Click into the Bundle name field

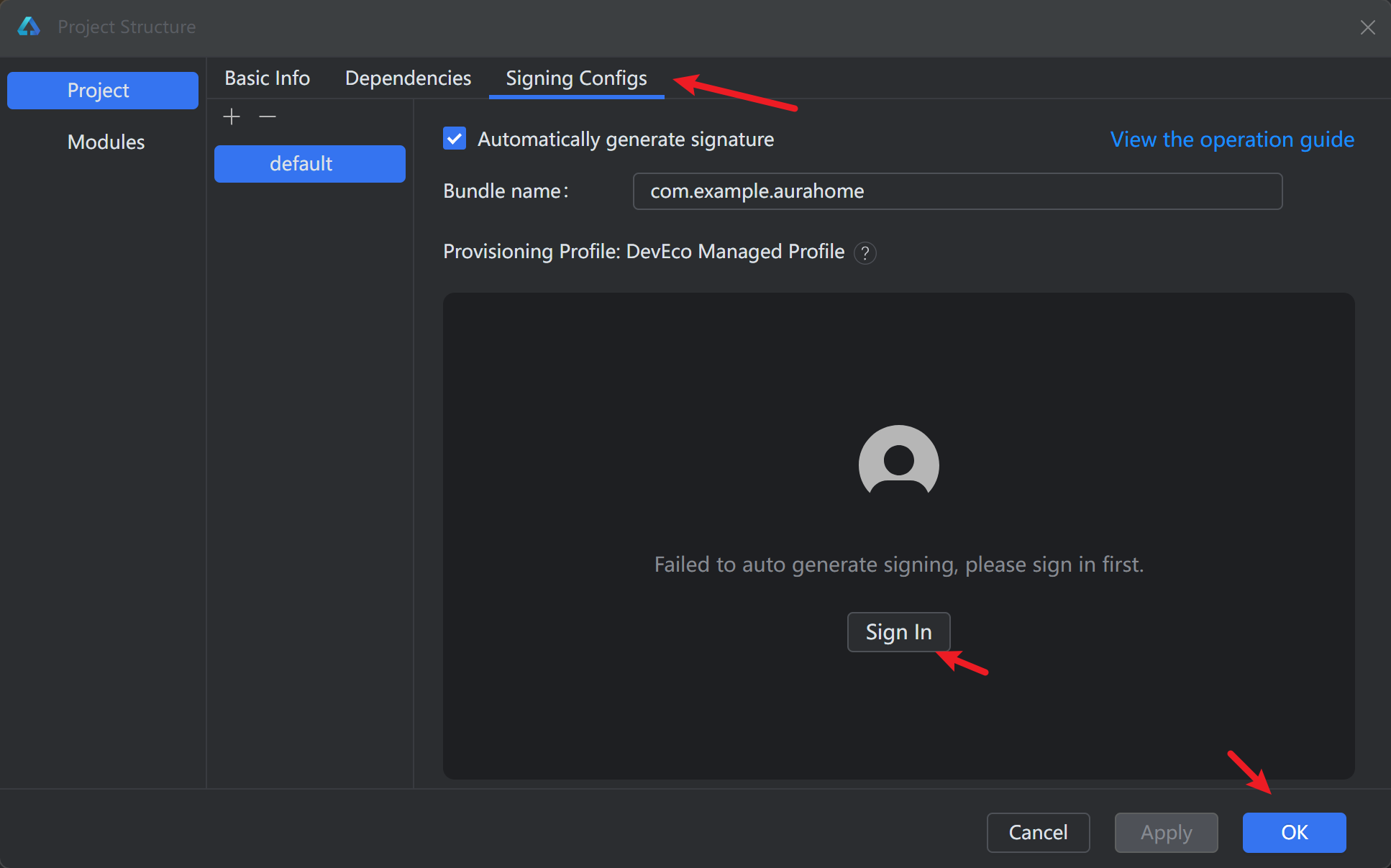tap(957, 191)
